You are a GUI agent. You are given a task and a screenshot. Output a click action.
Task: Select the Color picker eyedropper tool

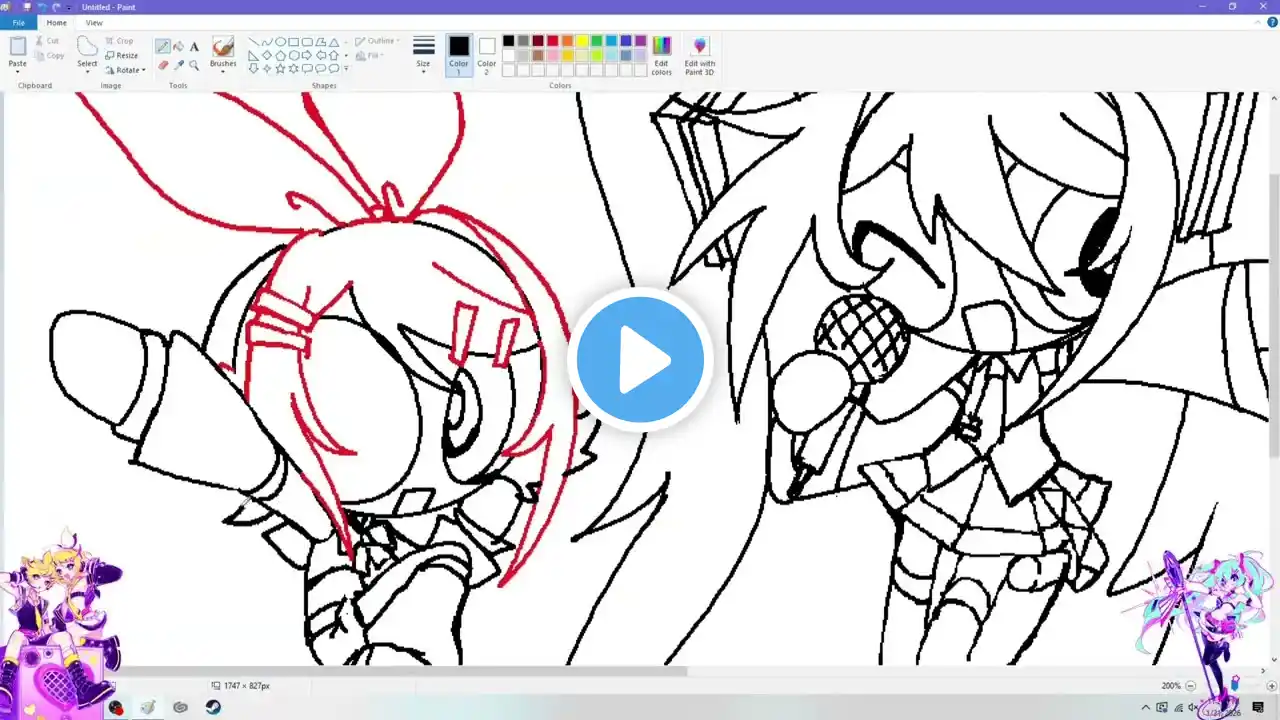[x=178, y=65]
